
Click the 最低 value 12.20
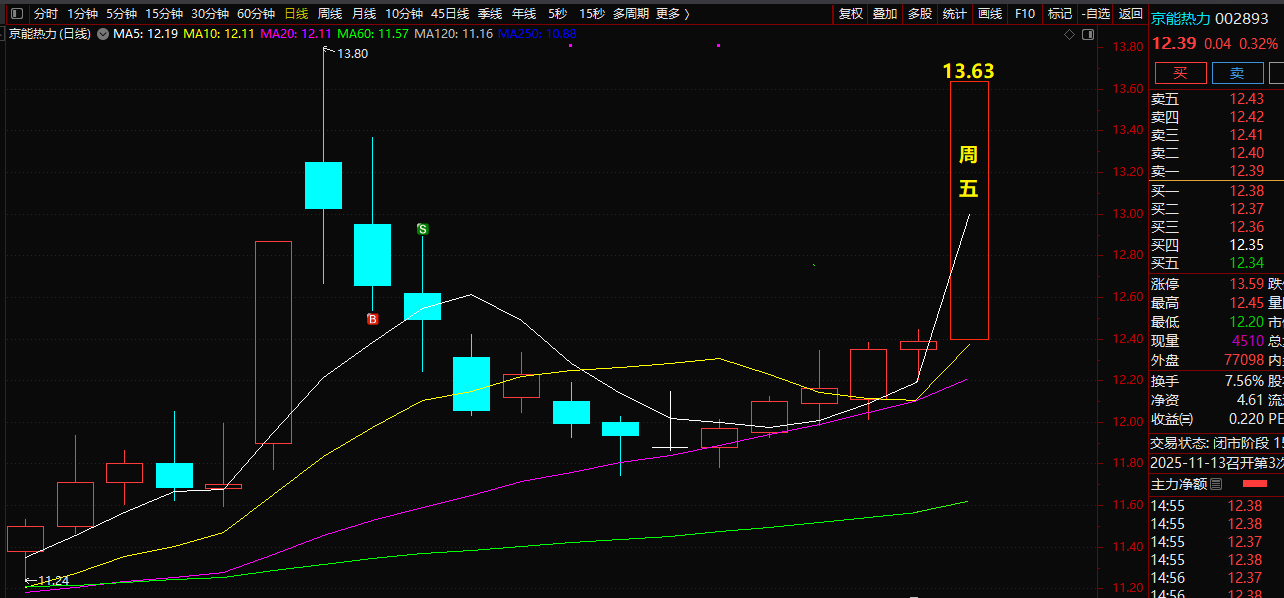[x=1247, y=322]
